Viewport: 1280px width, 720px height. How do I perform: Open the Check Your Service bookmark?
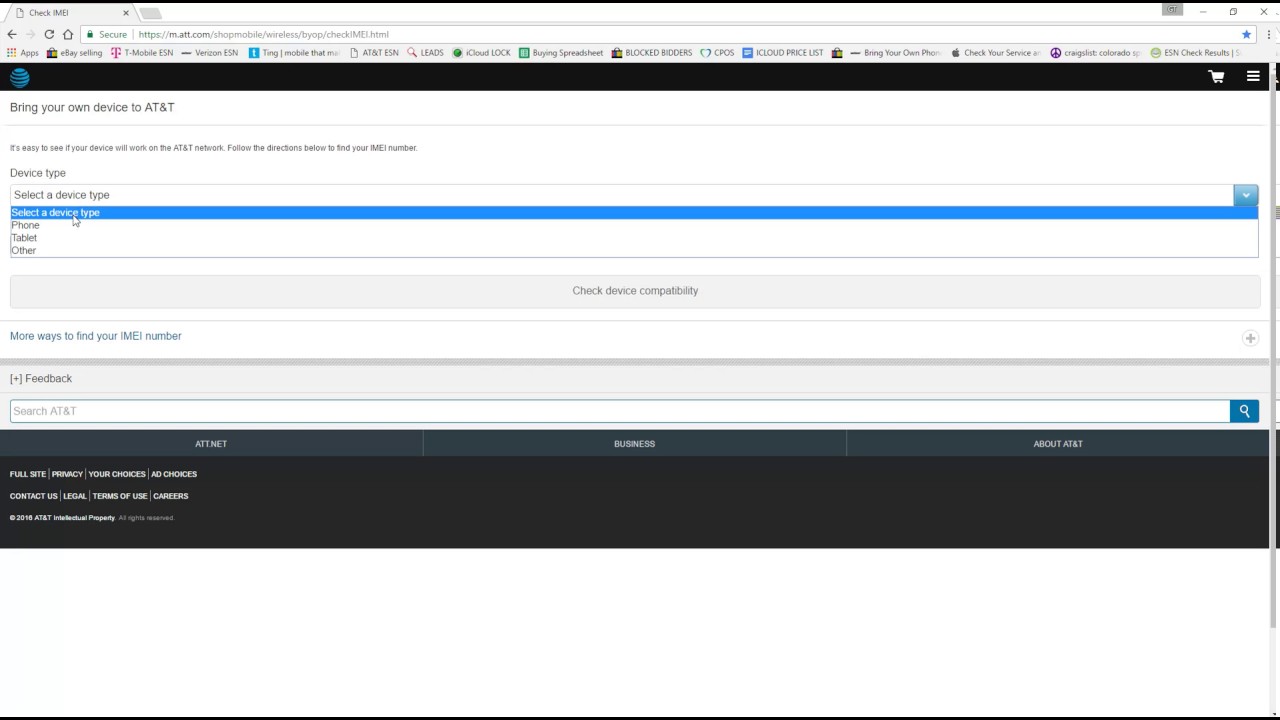pyautogui.click(x=996, y=53)
